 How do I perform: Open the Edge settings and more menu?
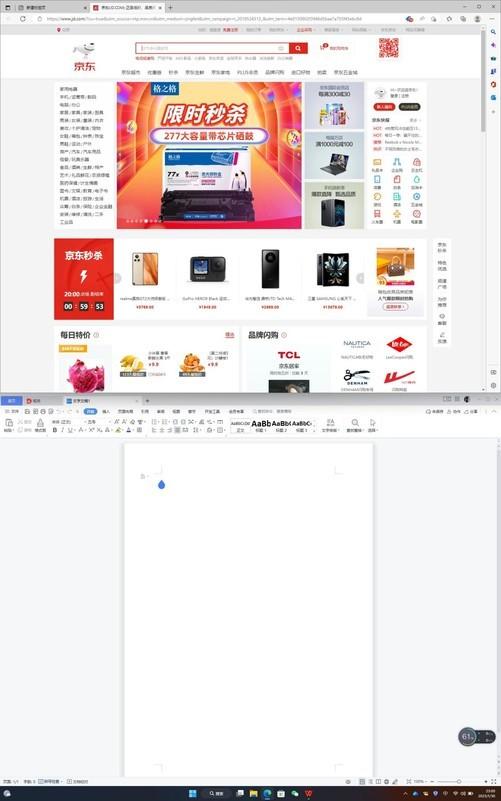click(492, 18)
